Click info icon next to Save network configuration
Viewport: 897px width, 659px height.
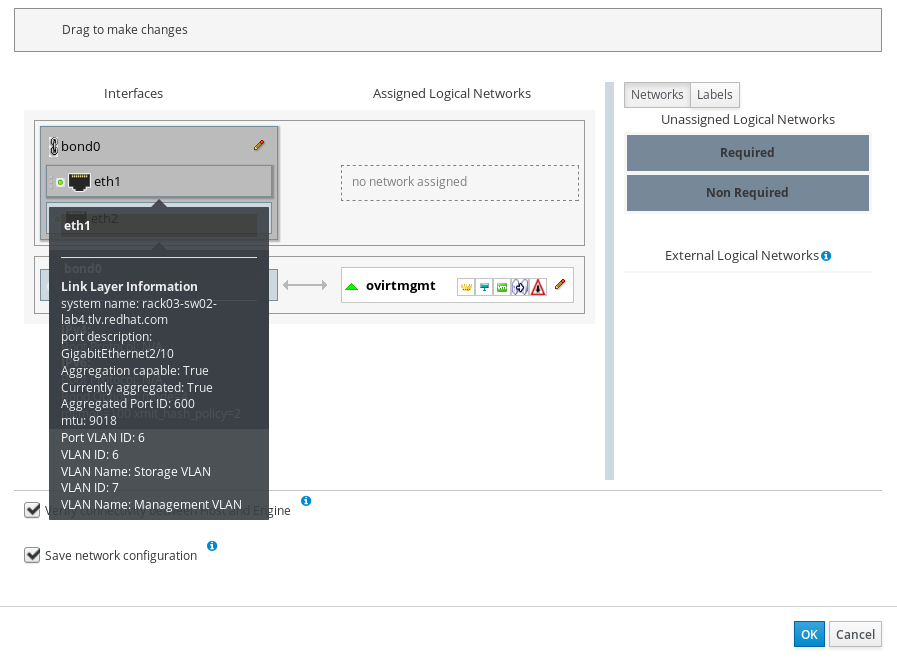pos(212,546)
